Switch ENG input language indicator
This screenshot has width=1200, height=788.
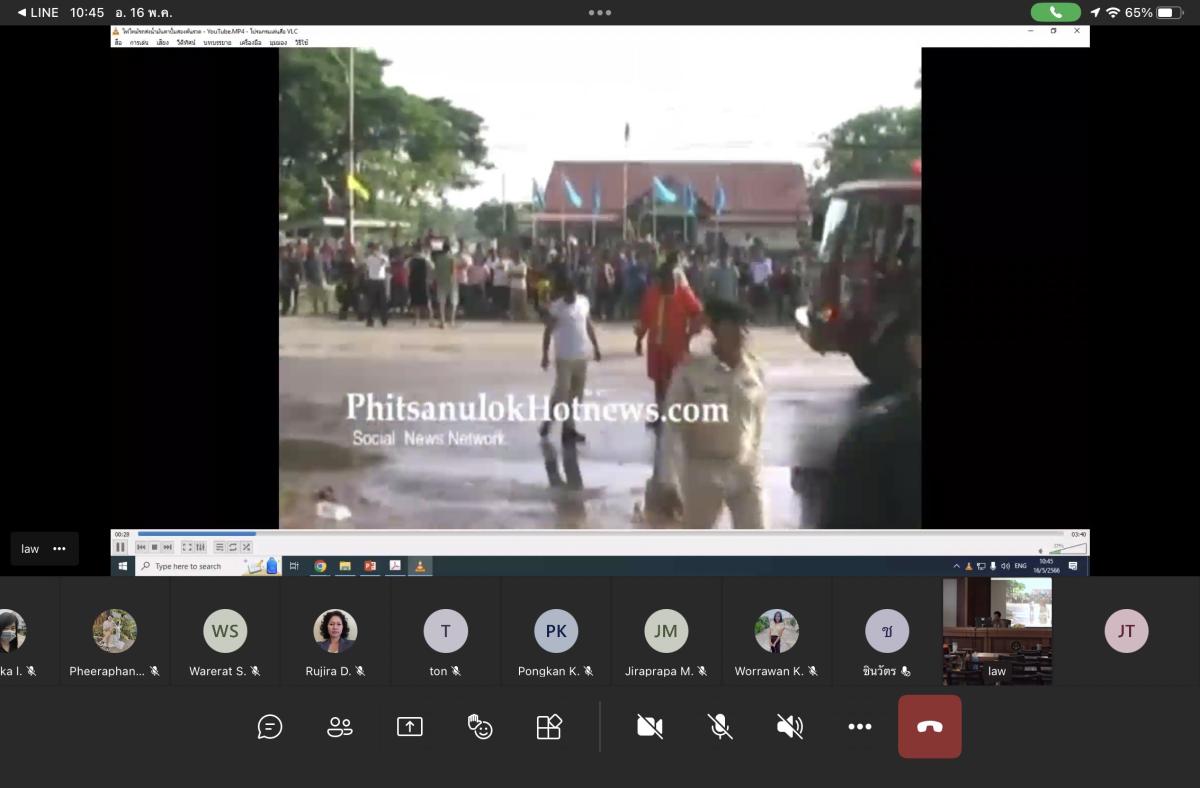(x=1020, y=566)
